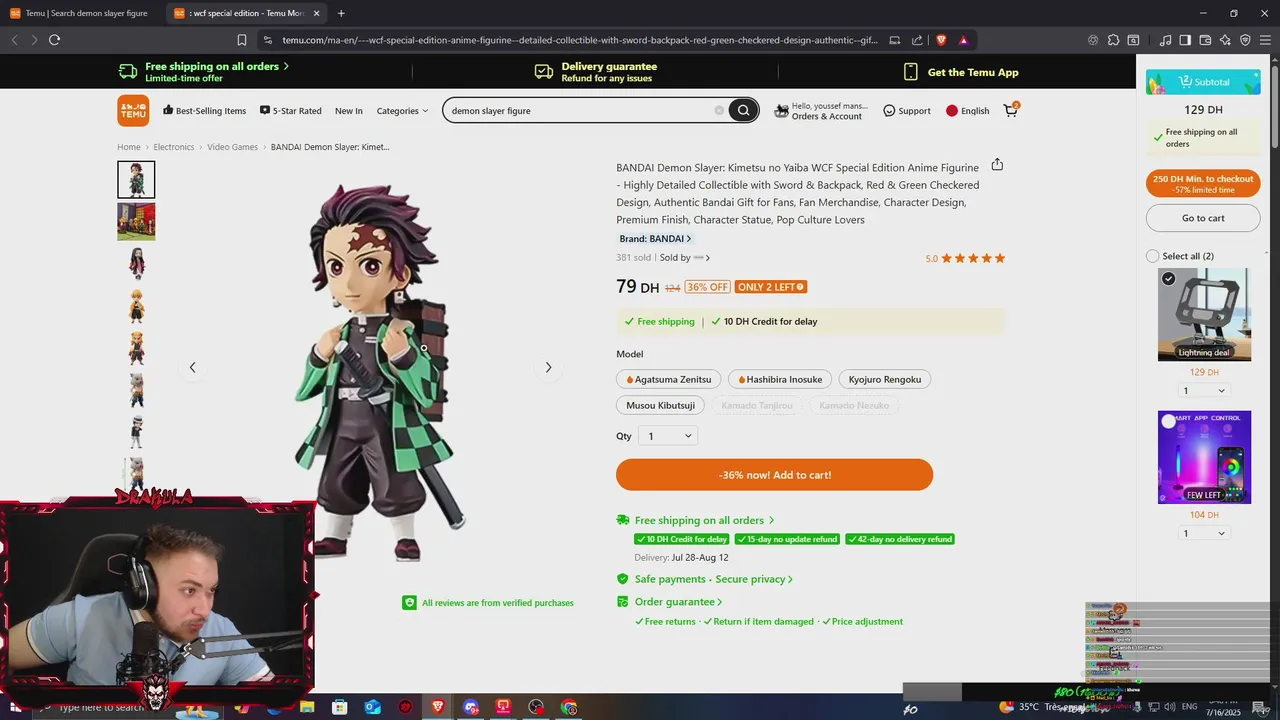The height and width of the screenshot is (720, 1280).
Task: Open the extensions puzzle icon
Action: point(1113,40)
